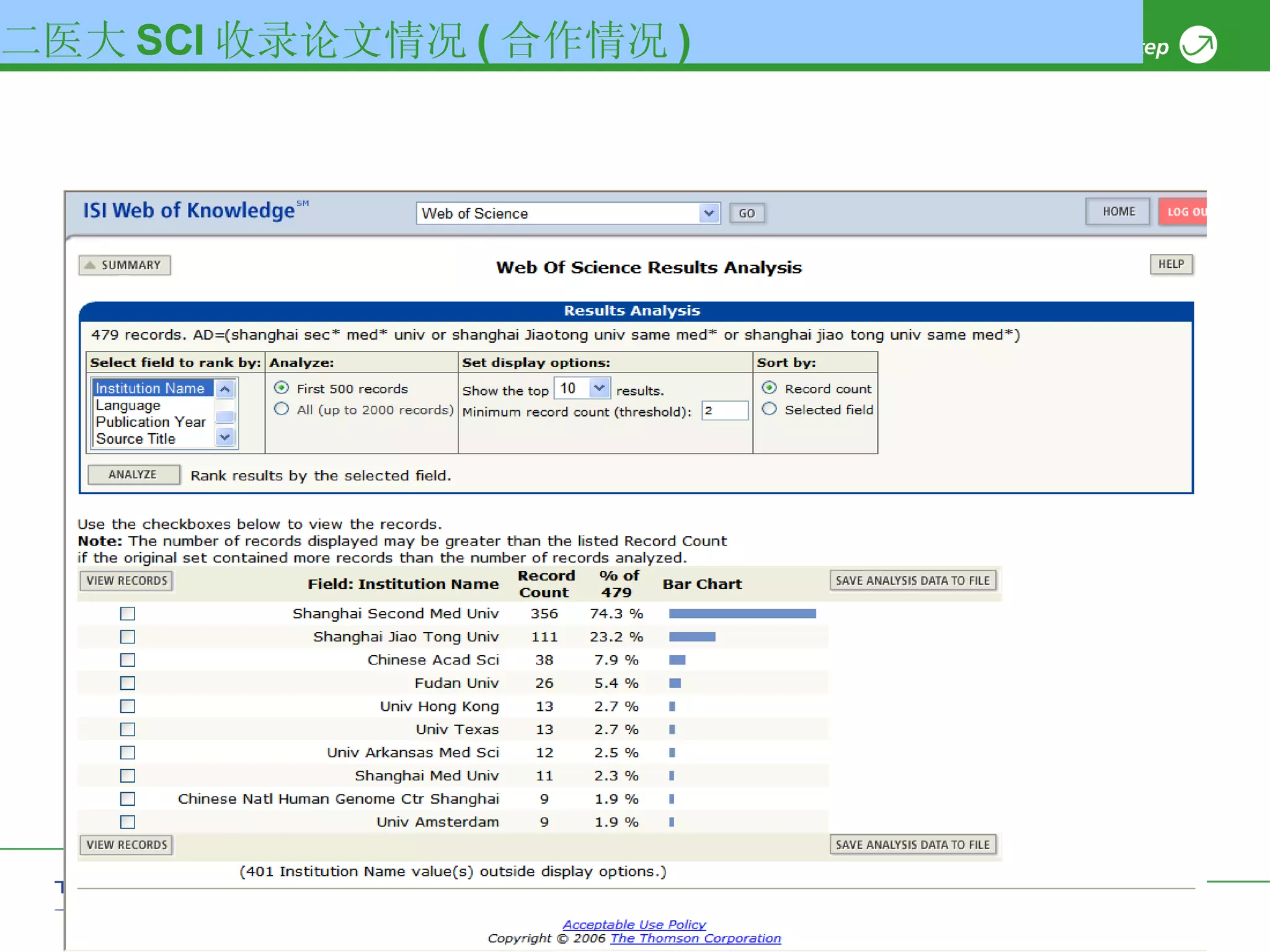
Task: Check the Univ Amsterdam row checkbox
Action: point(128,822)
